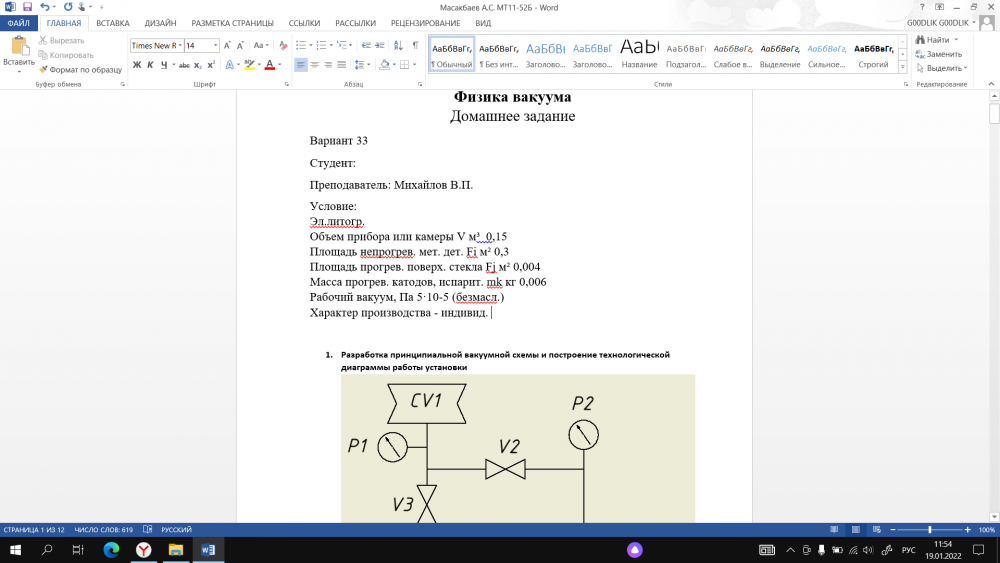This screenshot has height=563, width=1000.
Task: Switch to ДИЗАЙН tab
Action: click(x=160, y=23)
